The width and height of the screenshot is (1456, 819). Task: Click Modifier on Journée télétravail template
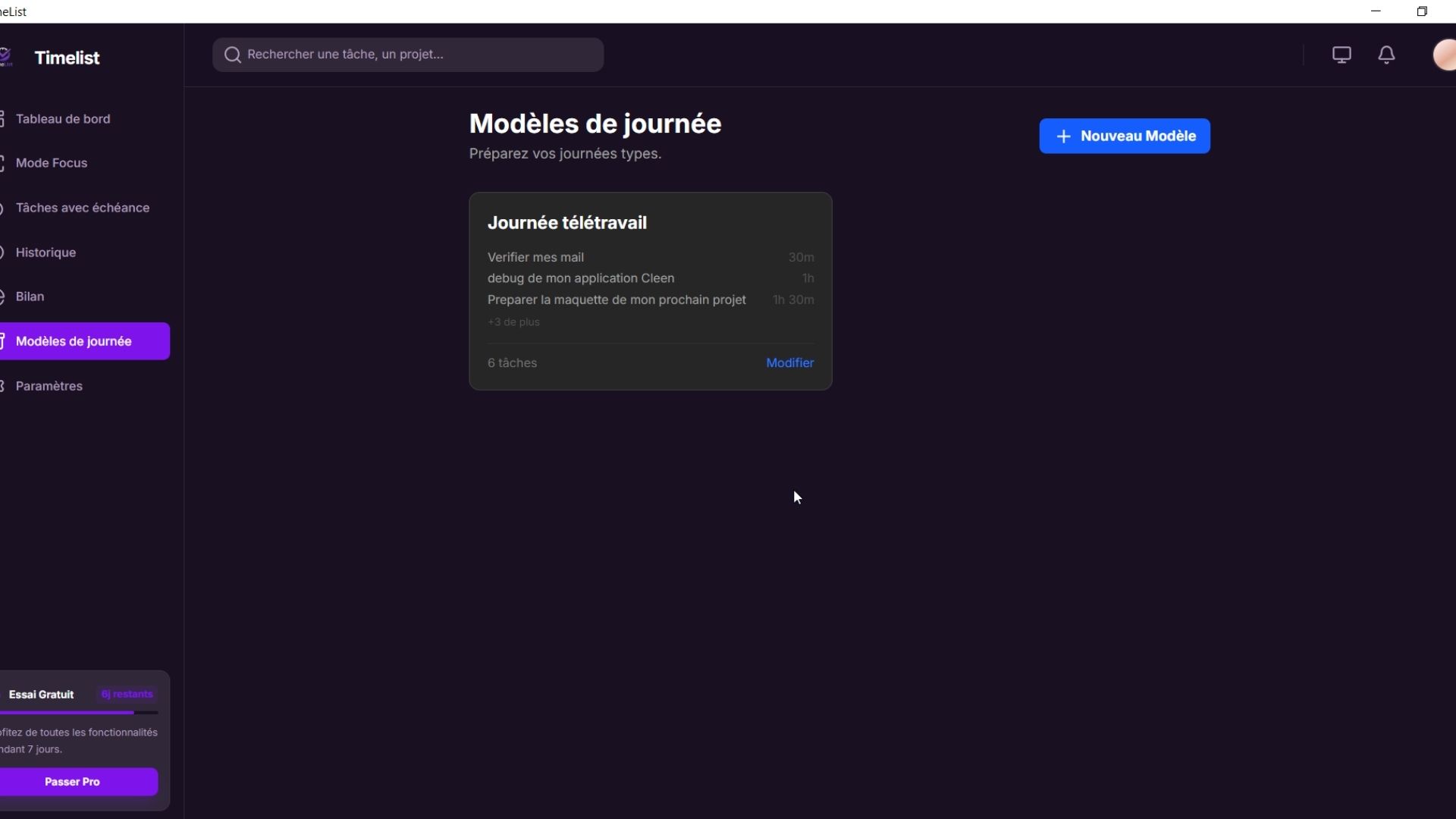click(790, 362)
